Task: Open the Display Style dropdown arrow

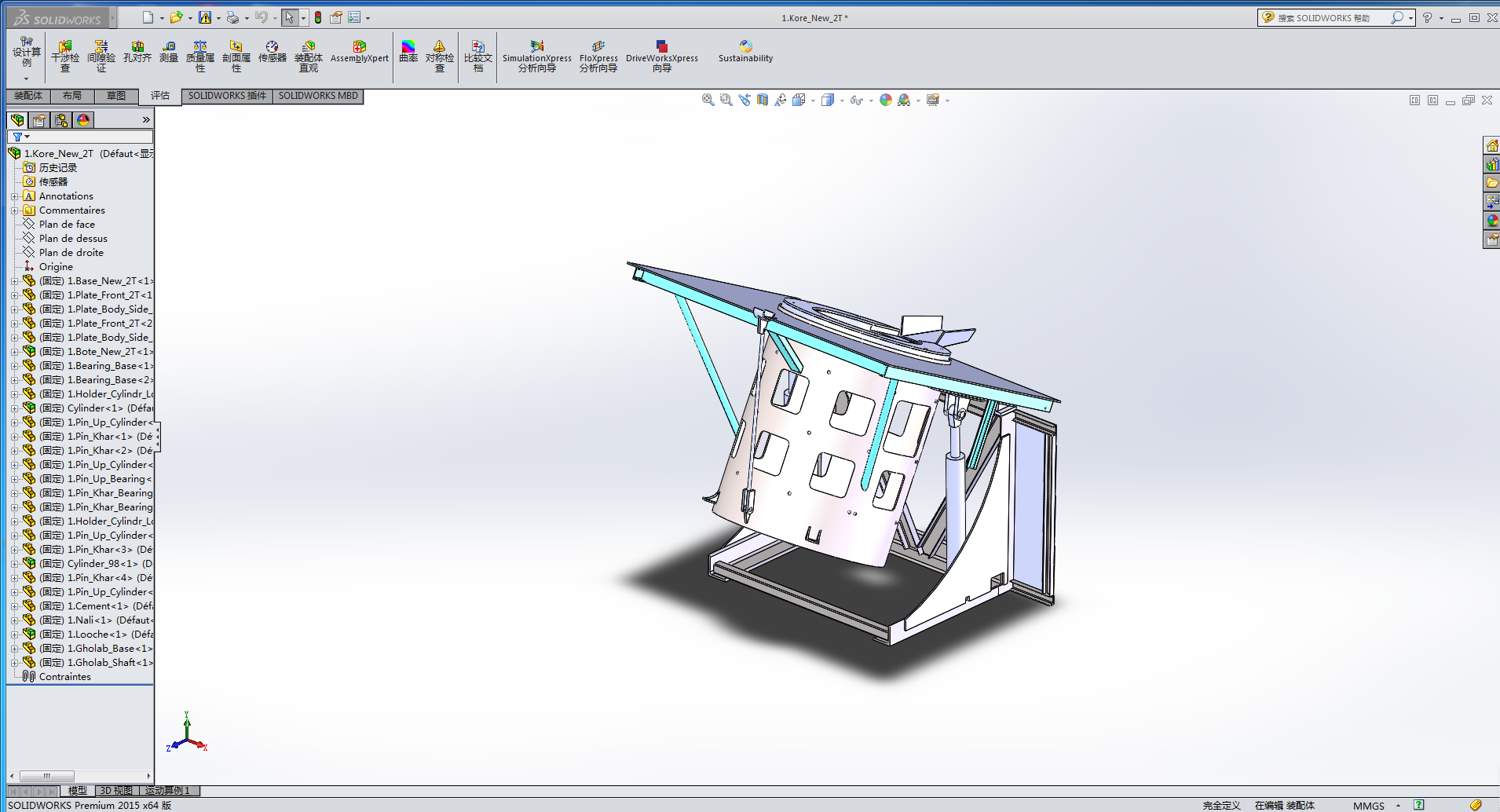Action: [842, 101]
